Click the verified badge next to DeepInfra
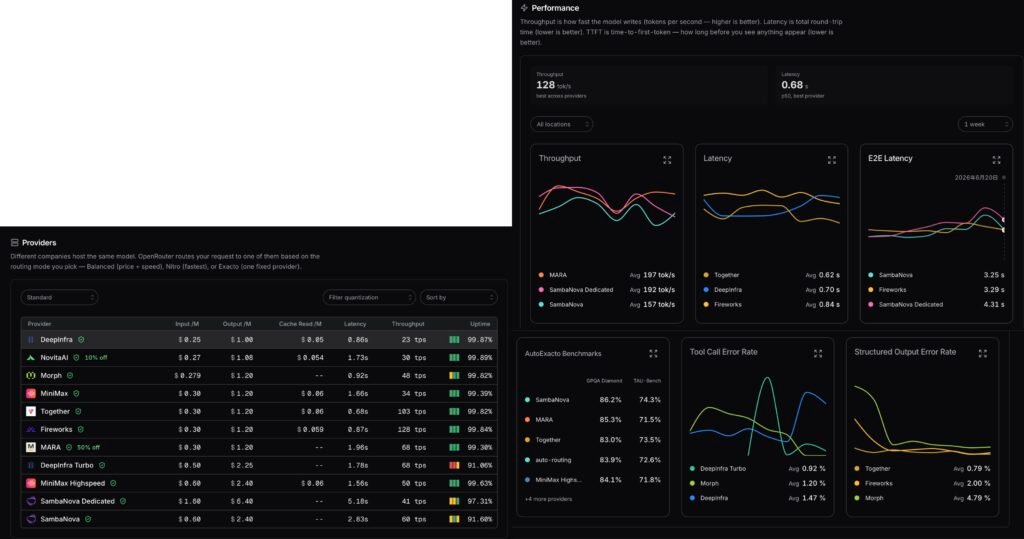The height and width of the screenshot is (539, 1024). 81,340
